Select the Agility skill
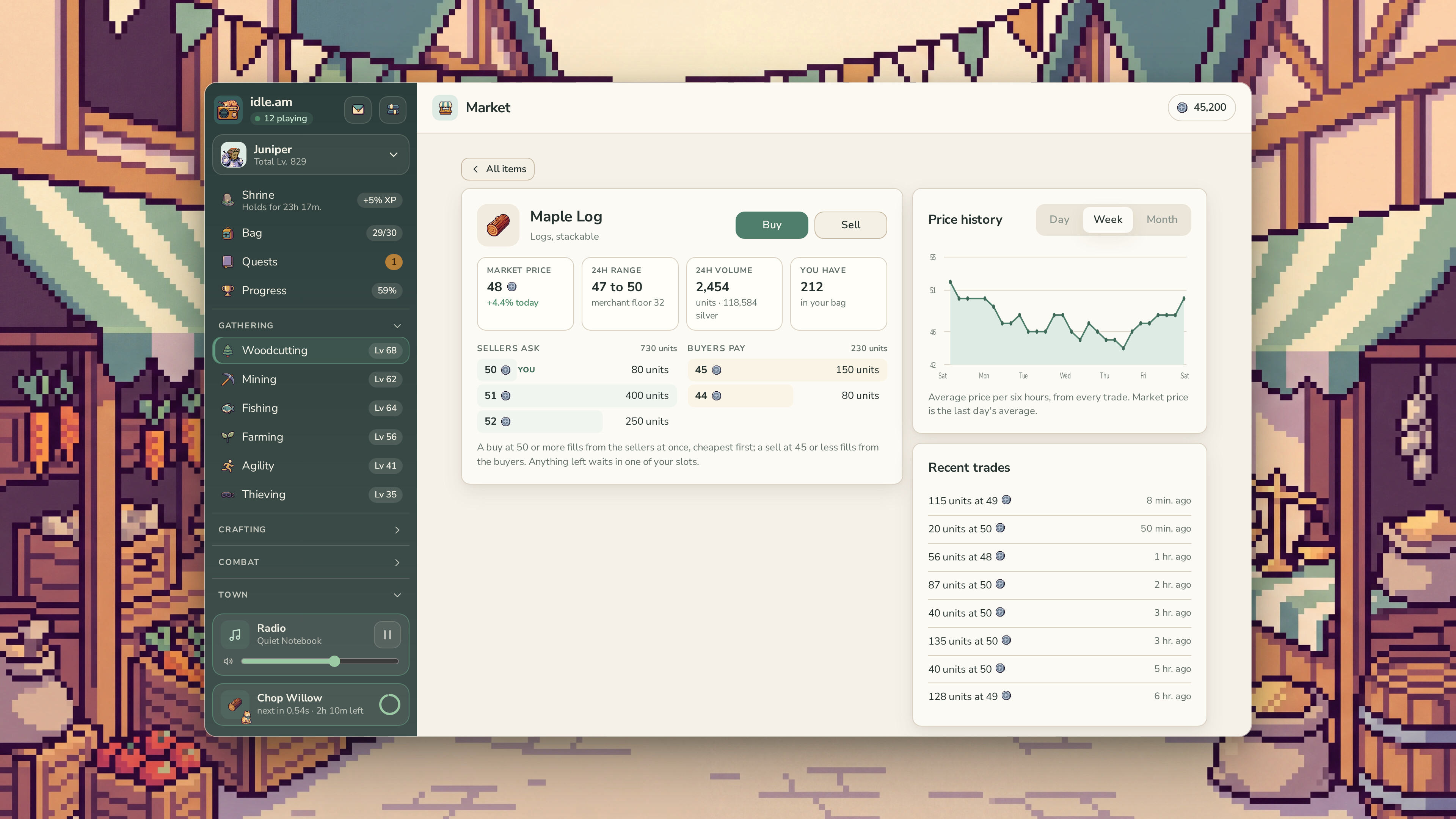Screen dimensions: 1456x819 pos(310,466)
